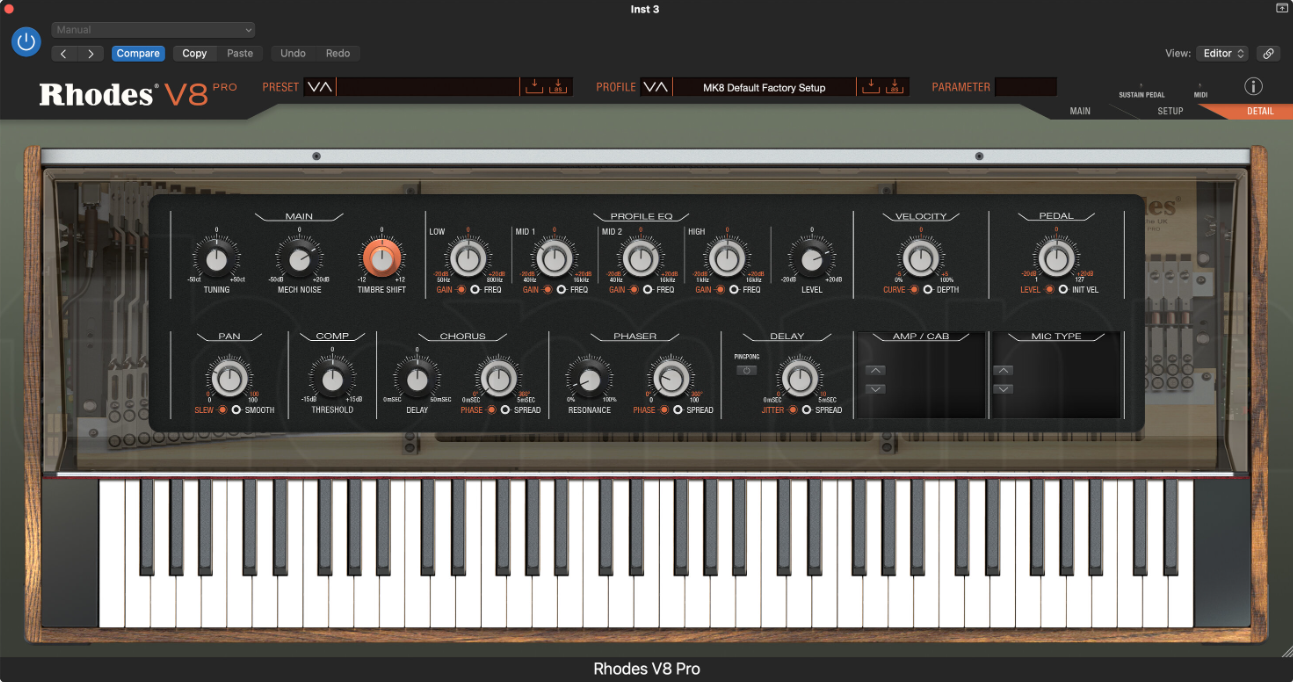Screen dimensions: 1293x682
Task: Open the View Editor dropdown
Action: point(1222,54)
